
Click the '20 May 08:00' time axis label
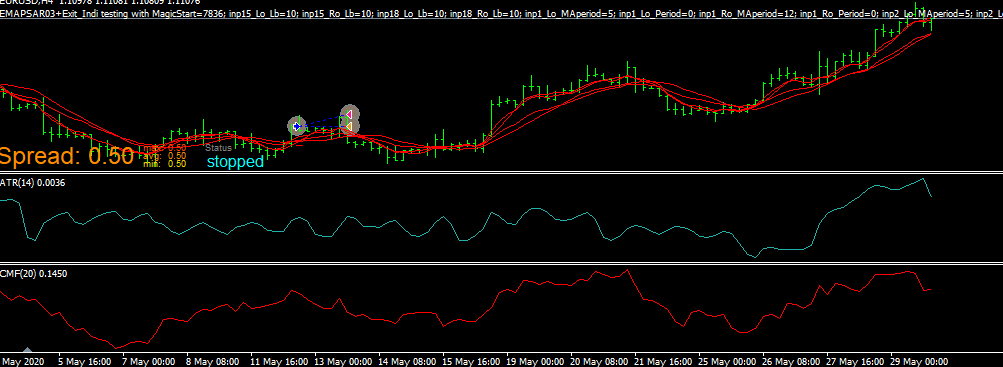599,361
